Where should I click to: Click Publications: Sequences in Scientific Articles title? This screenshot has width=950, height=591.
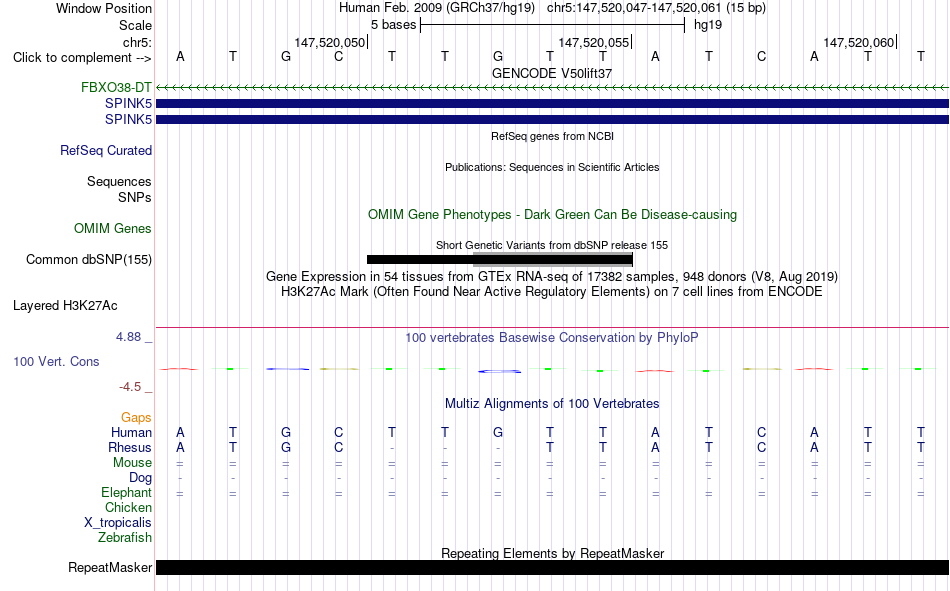tap(552, 167)
